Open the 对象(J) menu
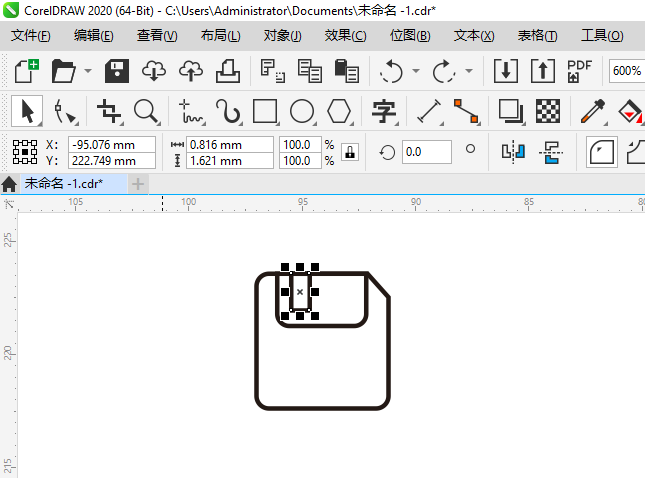The width and height of the screenshot is (645, 478). point(282,36)
